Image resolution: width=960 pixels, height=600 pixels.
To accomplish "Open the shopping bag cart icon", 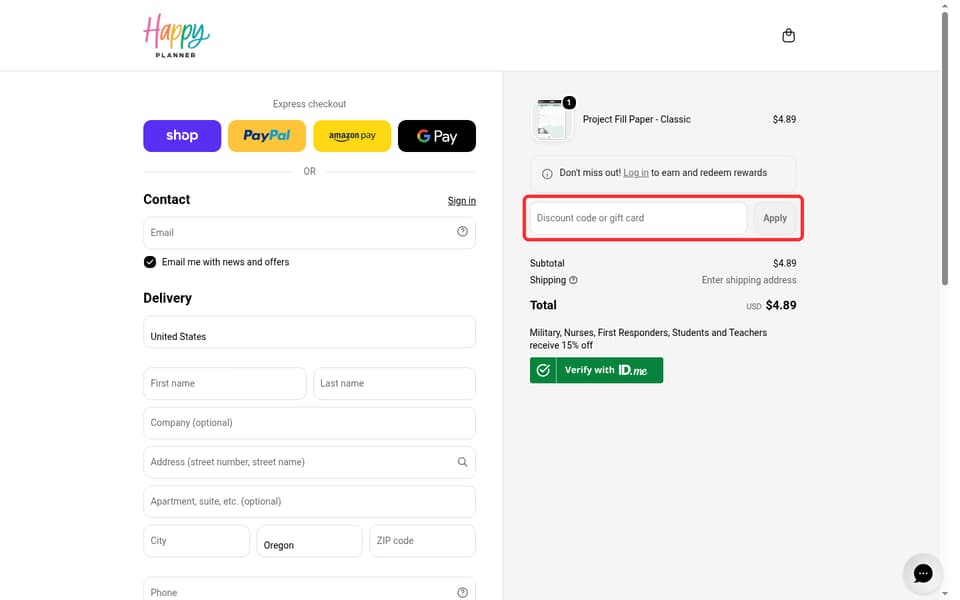I will tap(788, 36).
